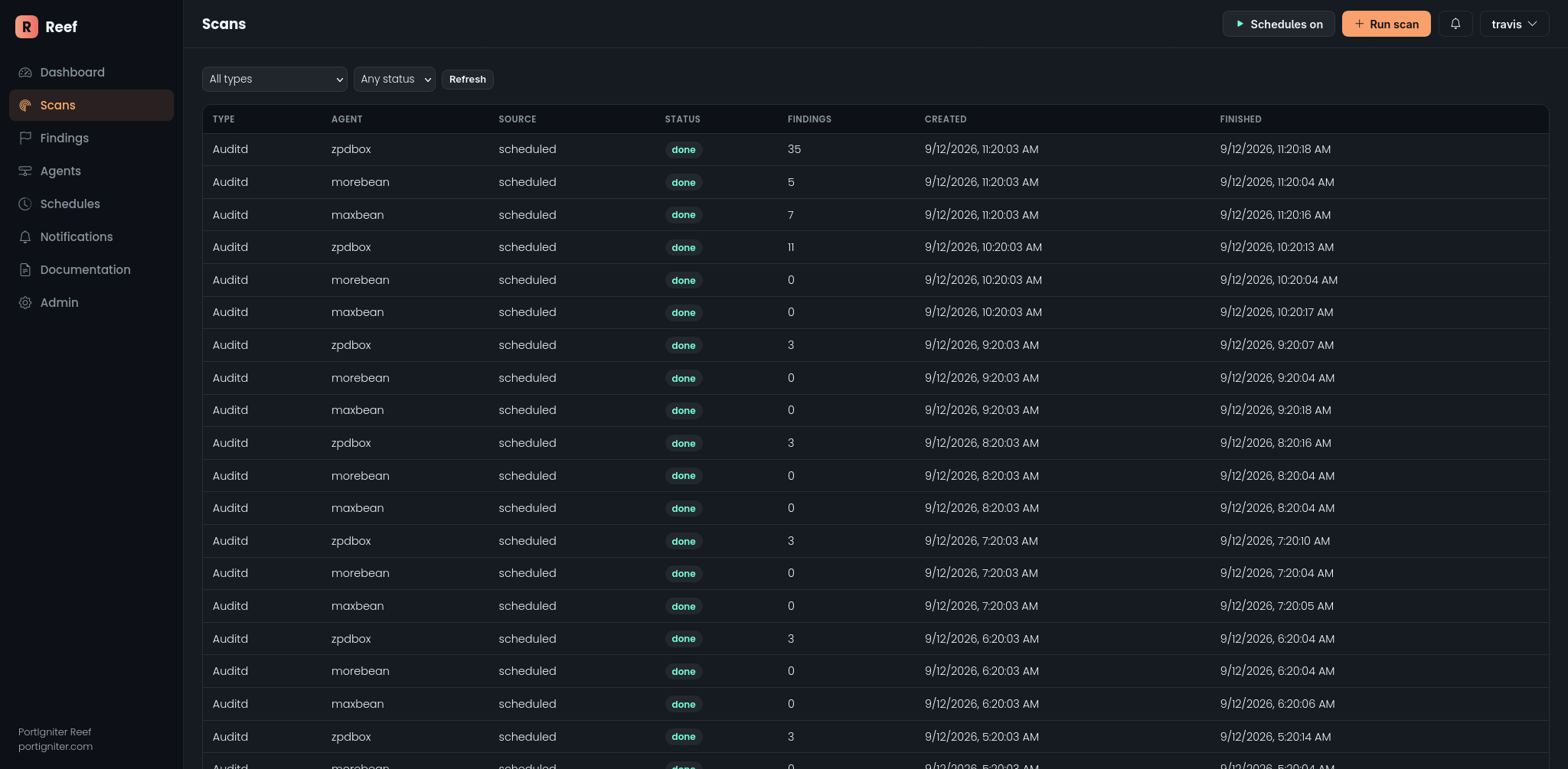Open Documentation page
The width and height of the screenshot is (1568, 769).
91,270
